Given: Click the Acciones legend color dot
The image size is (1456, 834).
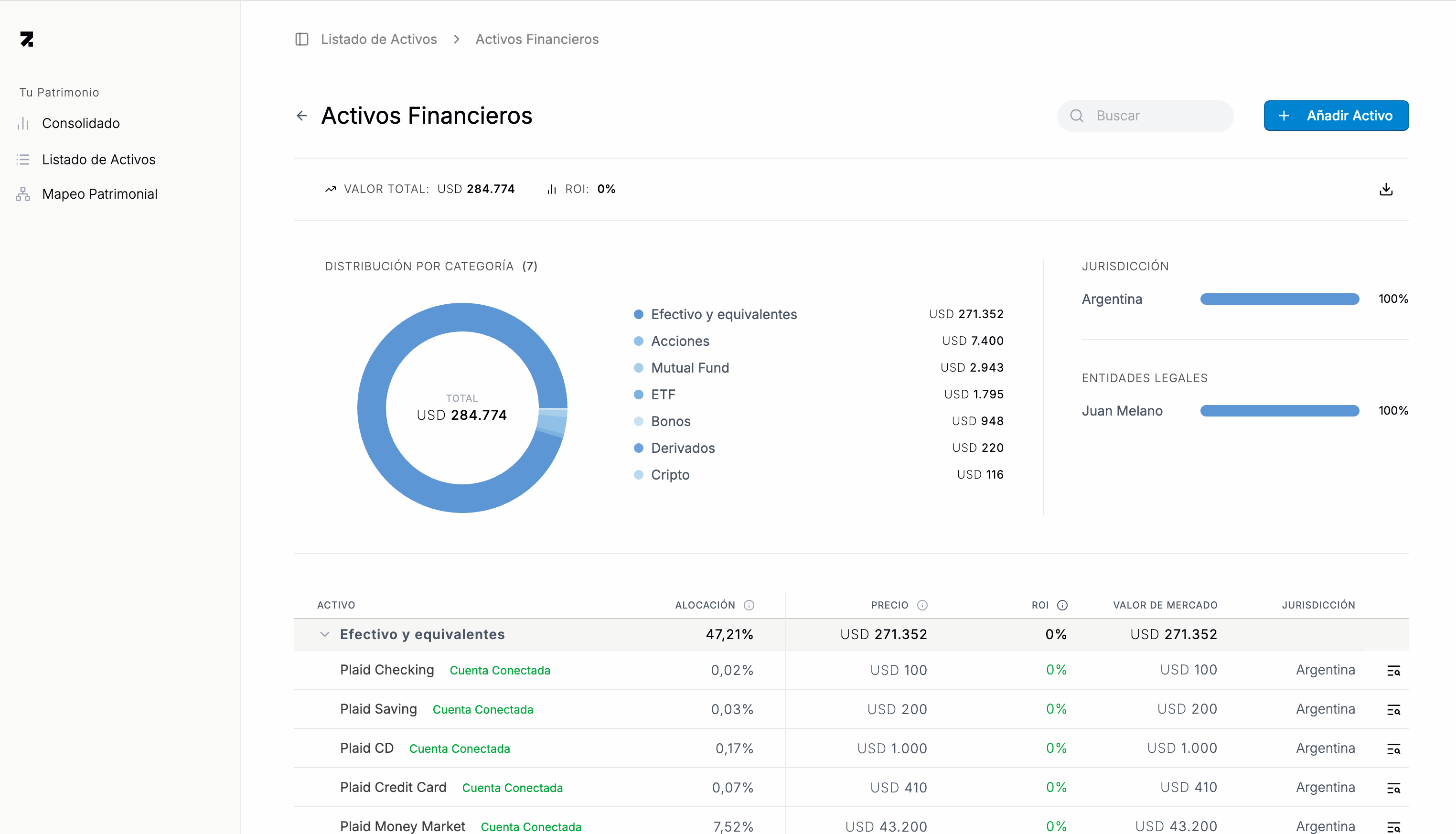Looking at the screenshot, I should (638, 342).
